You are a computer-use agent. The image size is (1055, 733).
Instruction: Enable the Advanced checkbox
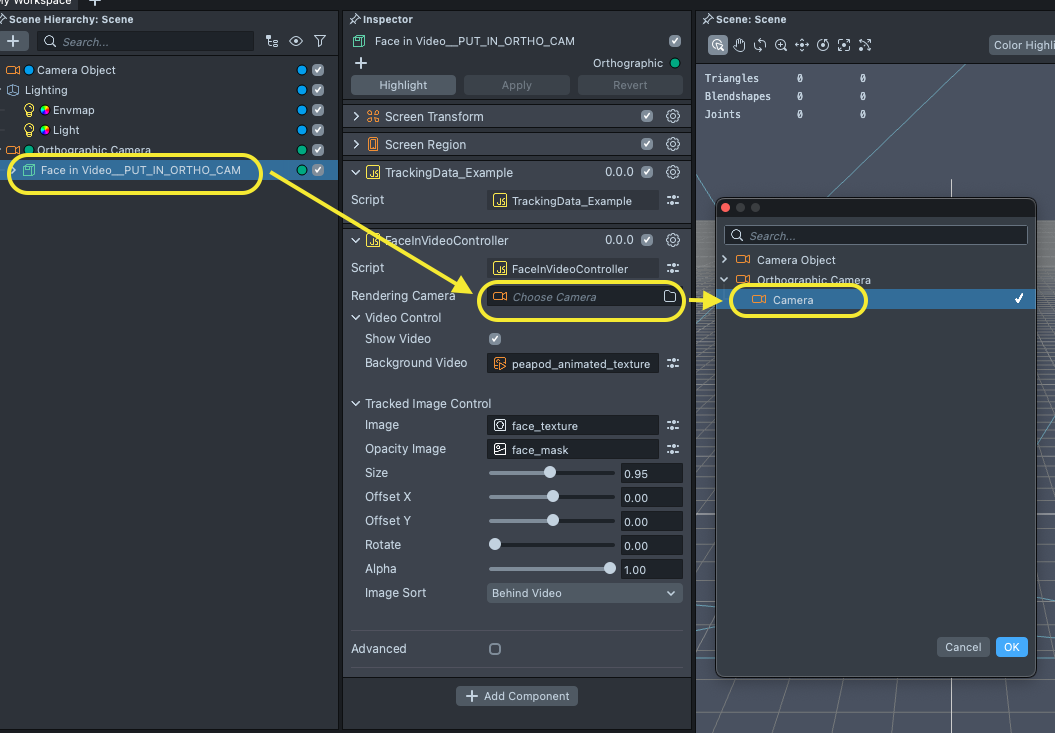pyautogui.click(x=495, y=649)
